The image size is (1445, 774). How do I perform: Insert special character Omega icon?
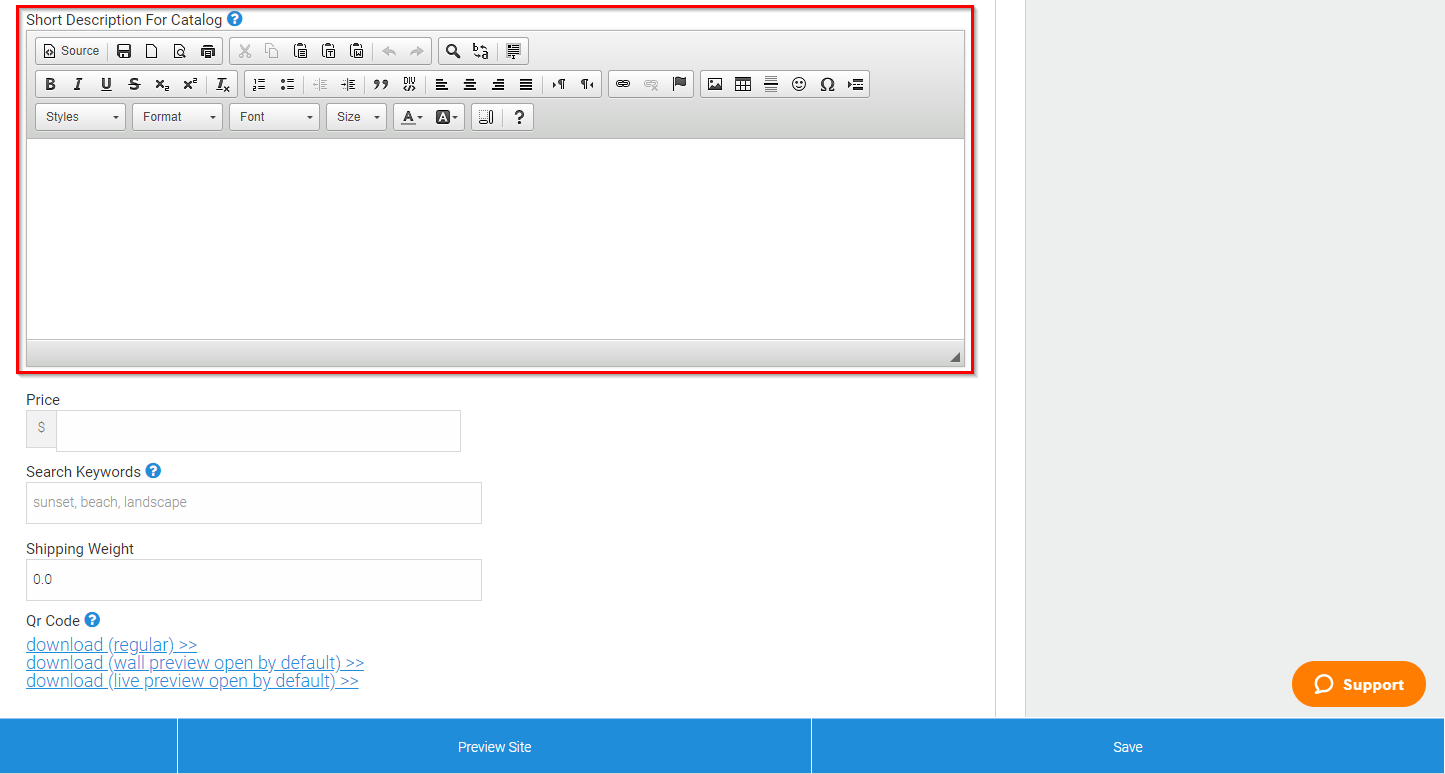826,84
